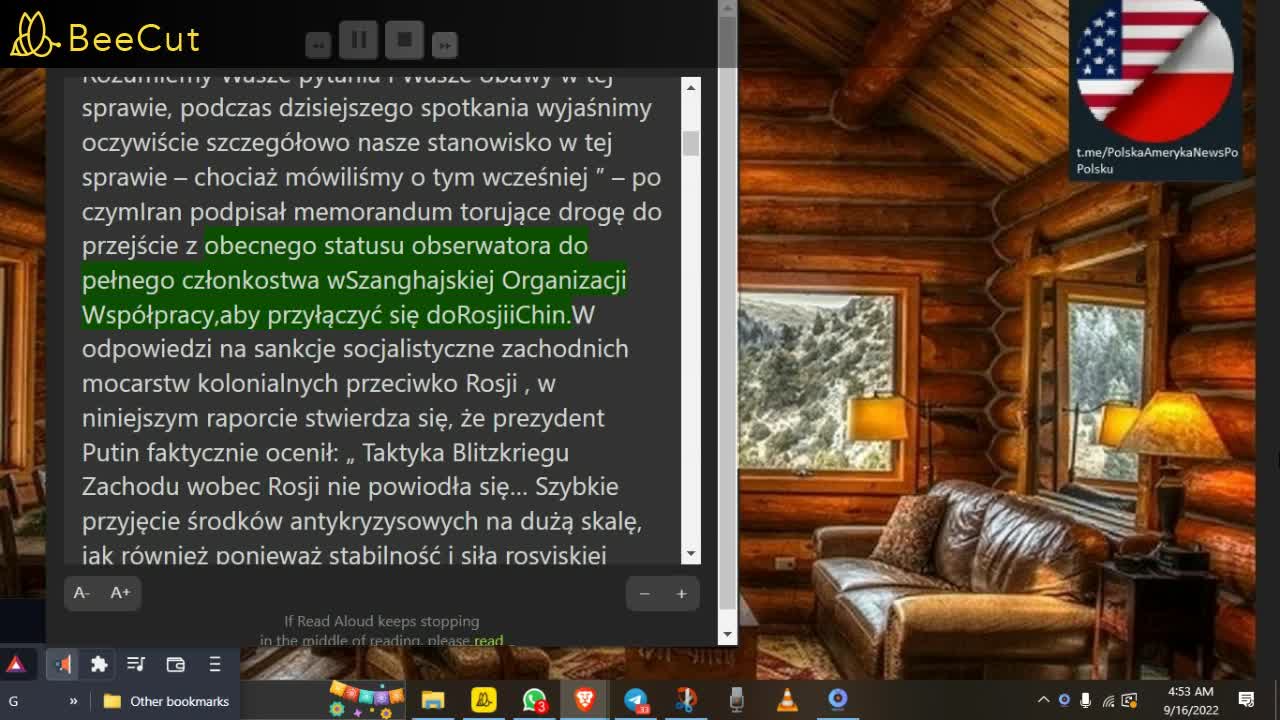
Task: Open the Windows notification center
Action: [x=1247, y=700]
